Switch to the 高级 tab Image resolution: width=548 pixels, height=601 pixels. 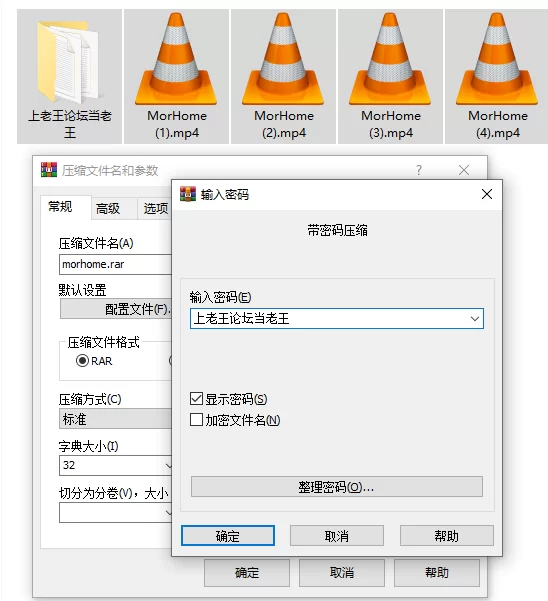coord(108,209)
